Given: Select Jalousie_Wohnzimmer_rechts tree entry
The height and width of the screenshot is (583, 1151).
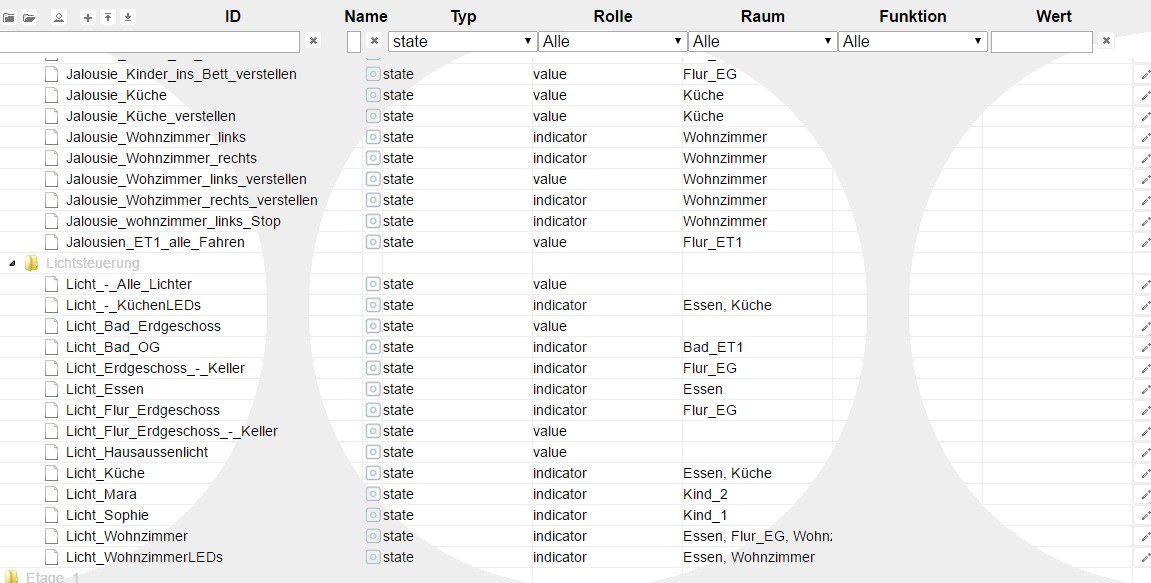Looking at the screenshot, I should (x=160, y=158).
